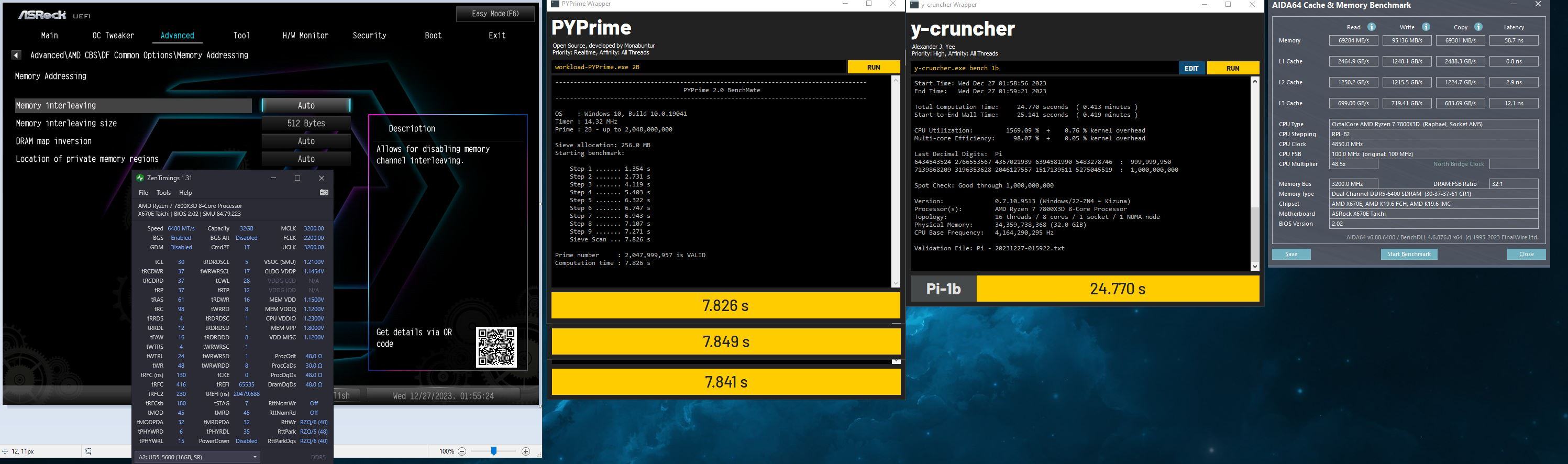Screen dimensions: 1568x464
Task: Click the Memory interleaving row label
Action: pyautogui.click(x=134, y=105)
